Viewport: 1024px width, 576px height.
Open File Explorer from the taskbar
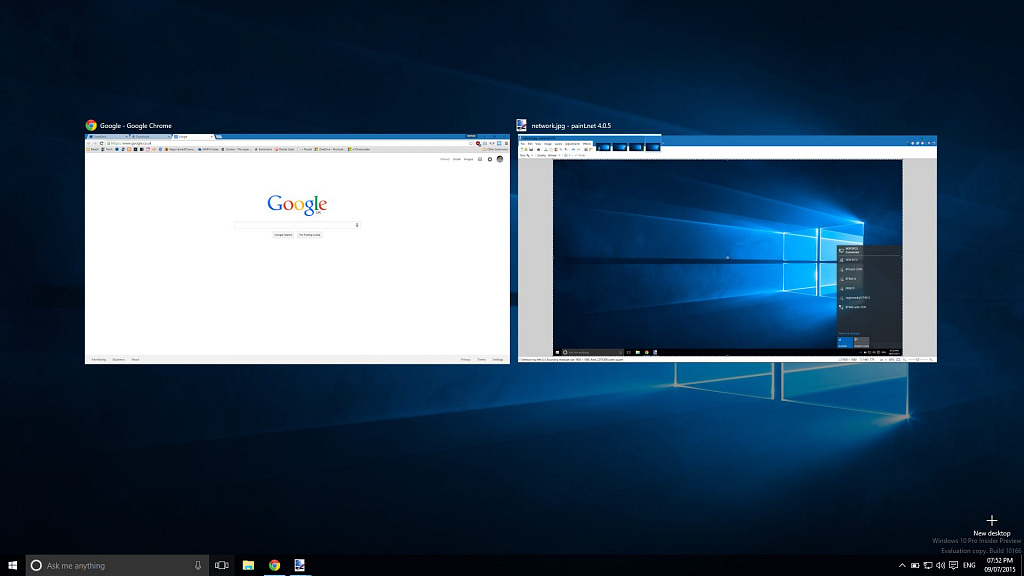(x=248, y=566)
